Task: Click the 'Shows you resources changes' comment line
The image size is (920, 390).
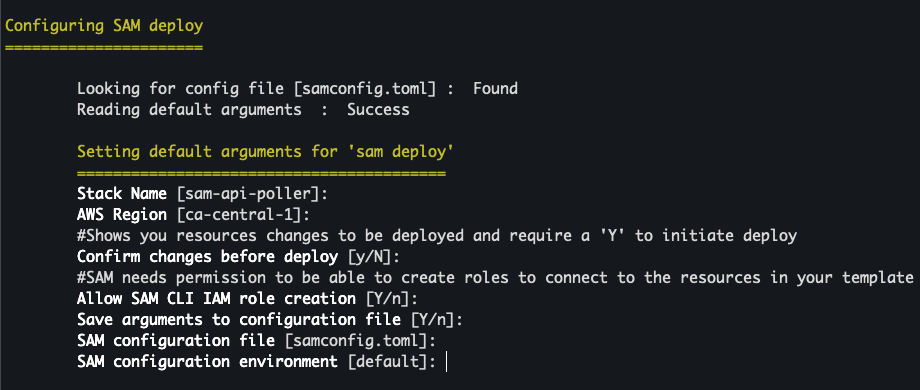Action: [x=437, y=236]
